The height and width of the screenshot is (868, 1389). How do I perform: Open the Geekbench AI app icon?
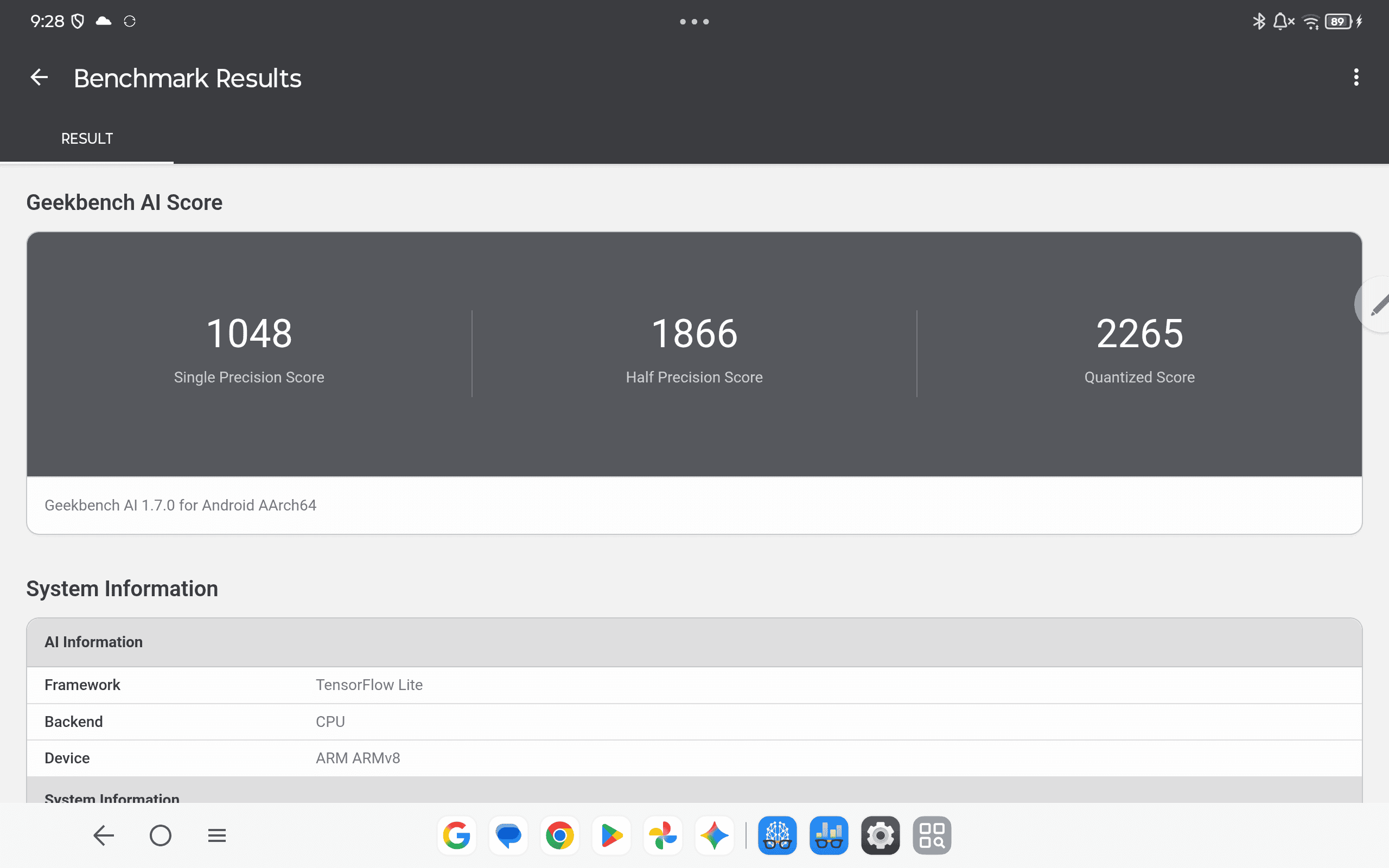[x=777, y=835]
